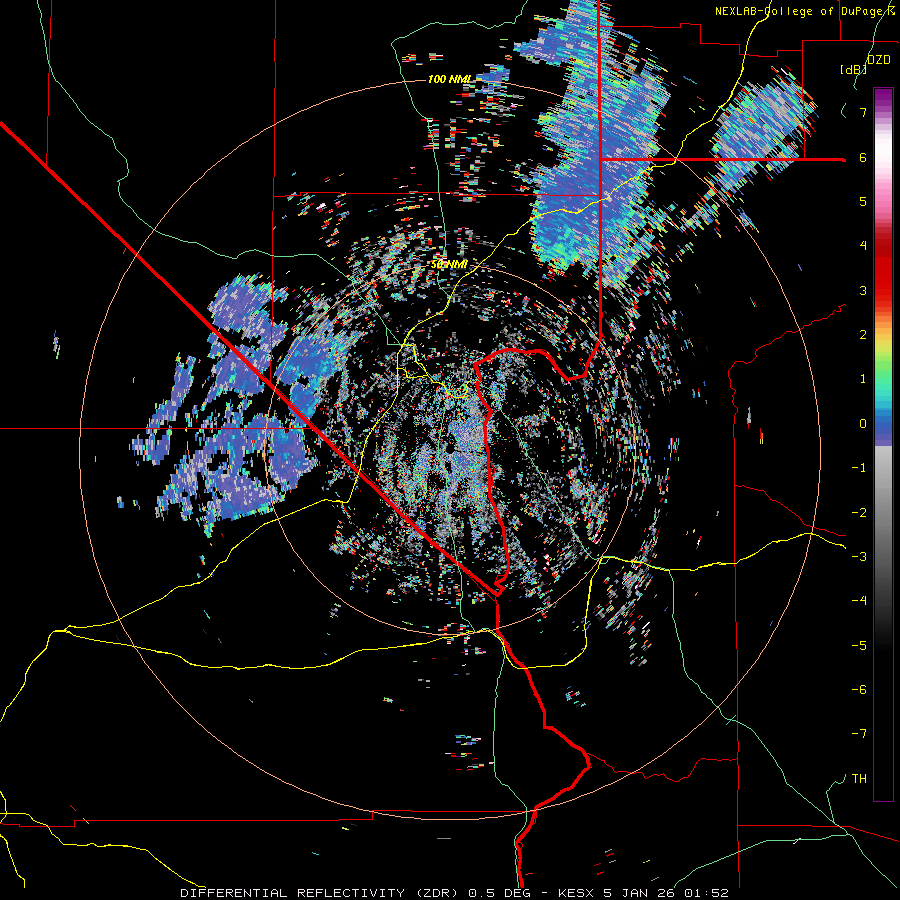This screenshot has height=900, width=900.
Task: Click the "01:52" timestamp in caption
Action: [709, 893]
